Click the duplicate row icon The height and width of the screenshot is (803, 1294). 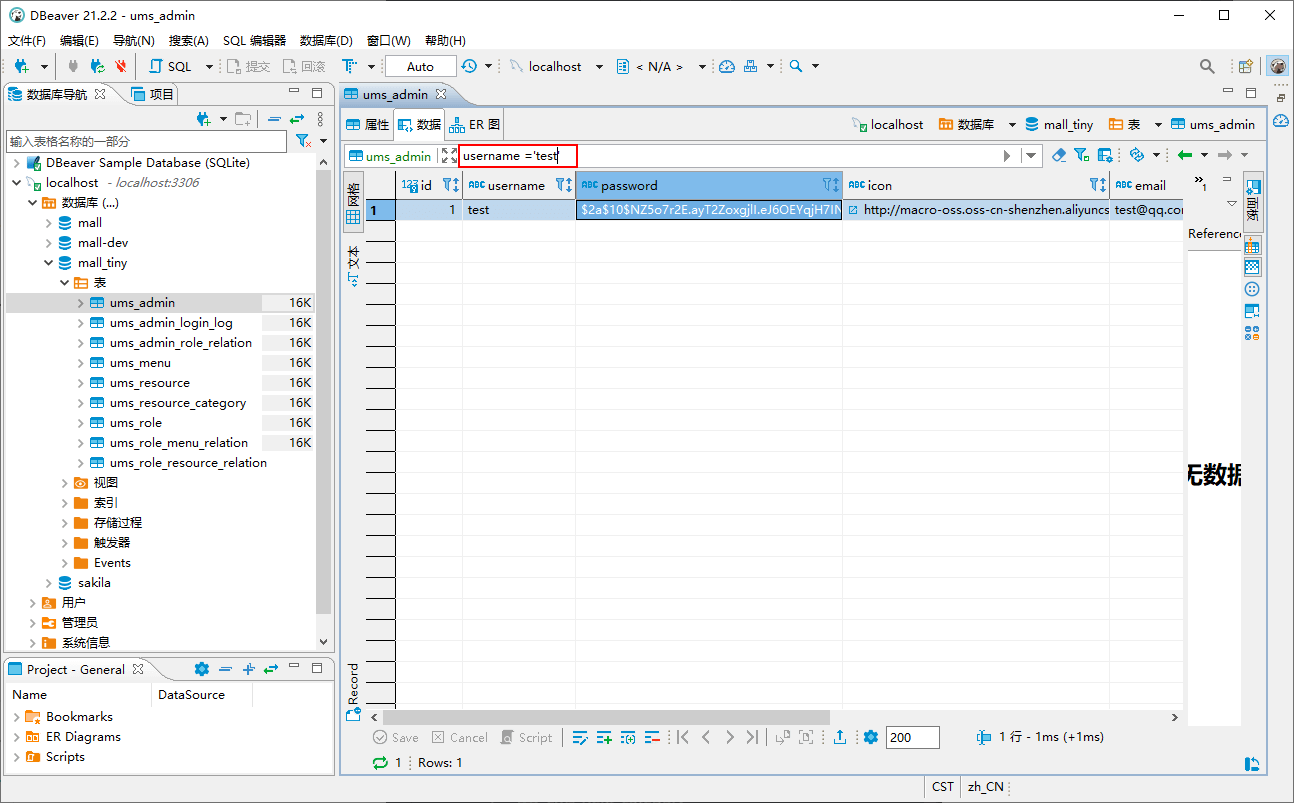coord(628,737)
